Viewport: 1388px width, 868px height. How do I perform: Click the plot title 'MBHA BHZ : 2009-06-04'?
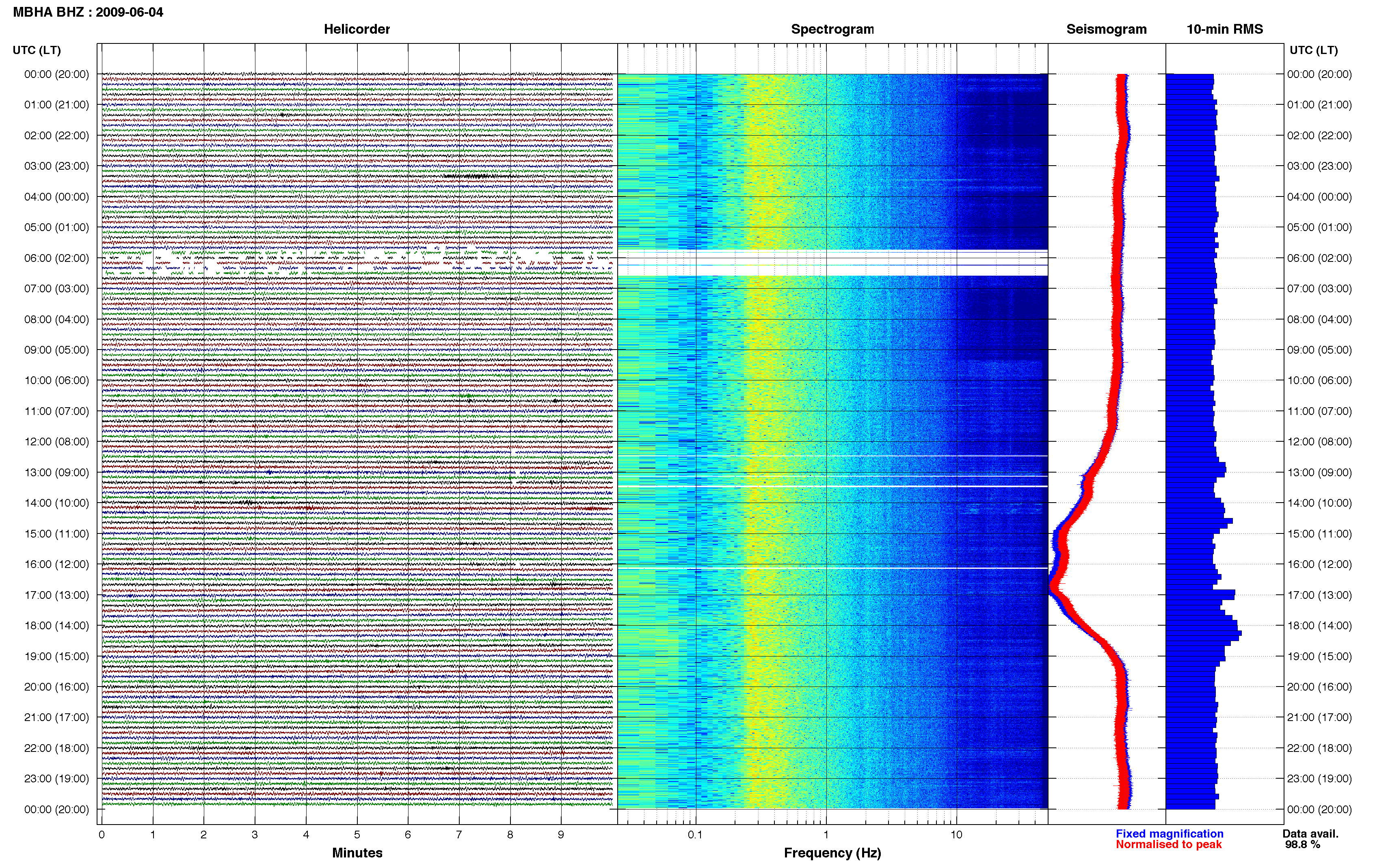pyautogui.click(x=88, y=12)
